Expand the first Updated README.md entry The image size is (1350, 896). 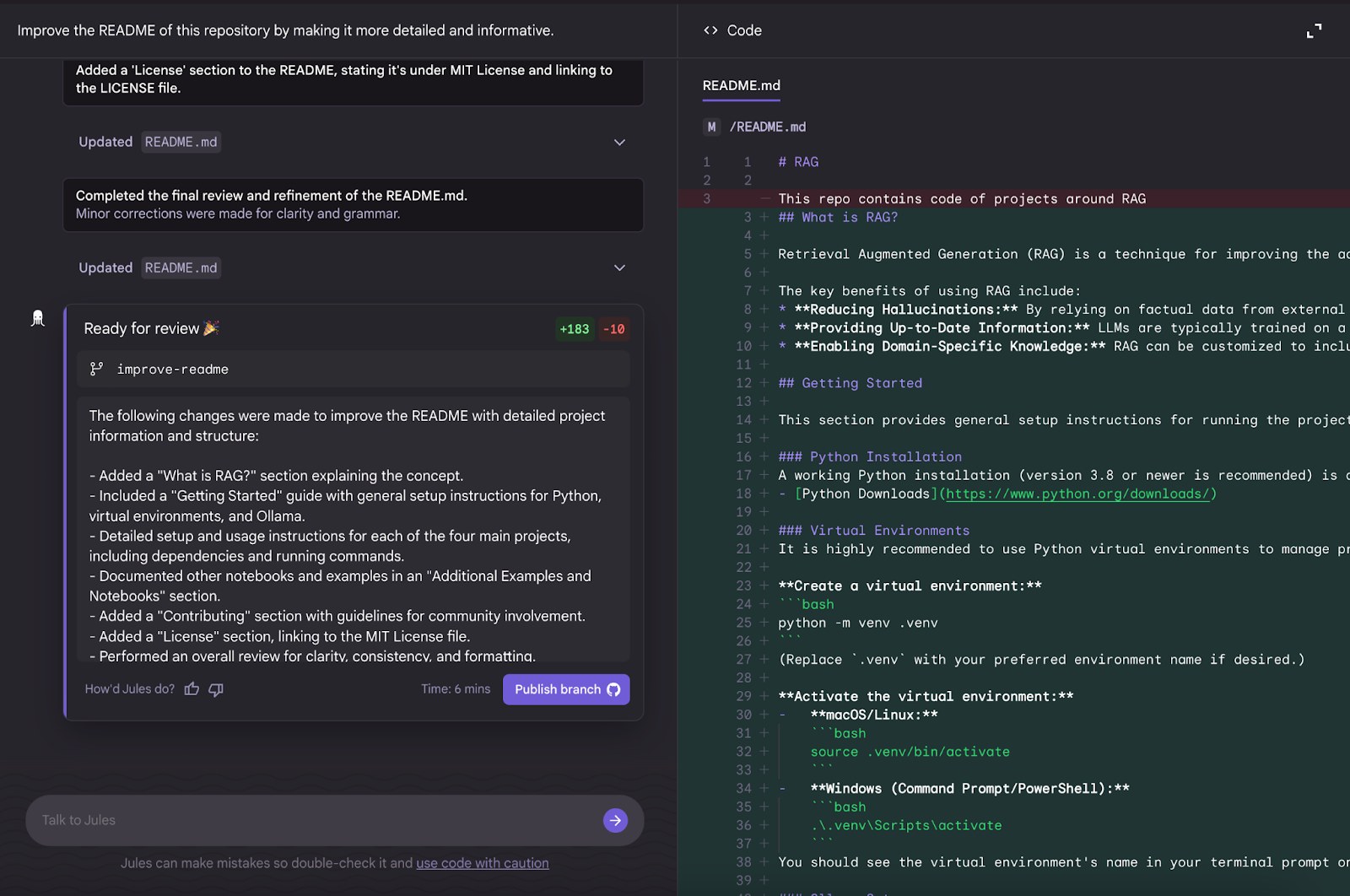pyautogui.click(x=619, y=142)
